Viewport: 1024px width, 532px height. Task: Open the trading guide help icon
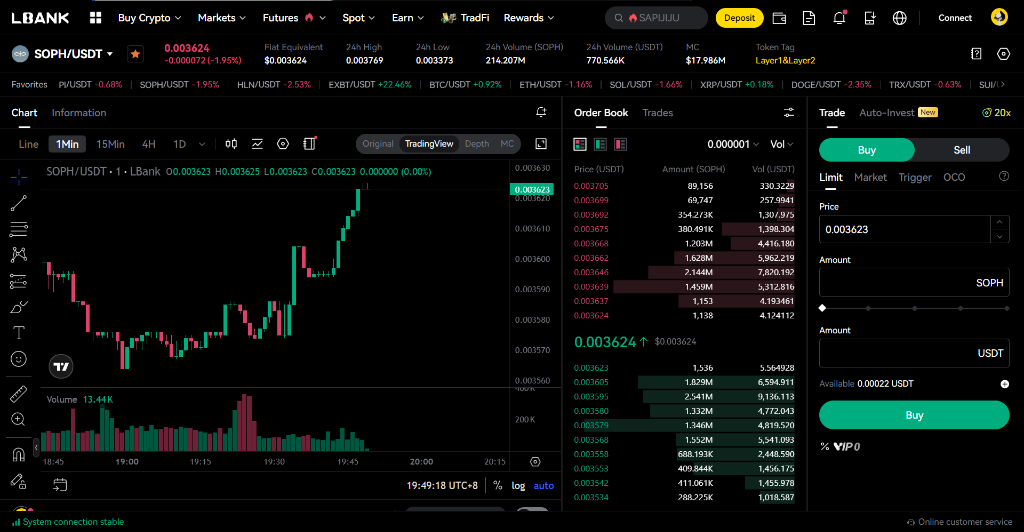point(976,54)
